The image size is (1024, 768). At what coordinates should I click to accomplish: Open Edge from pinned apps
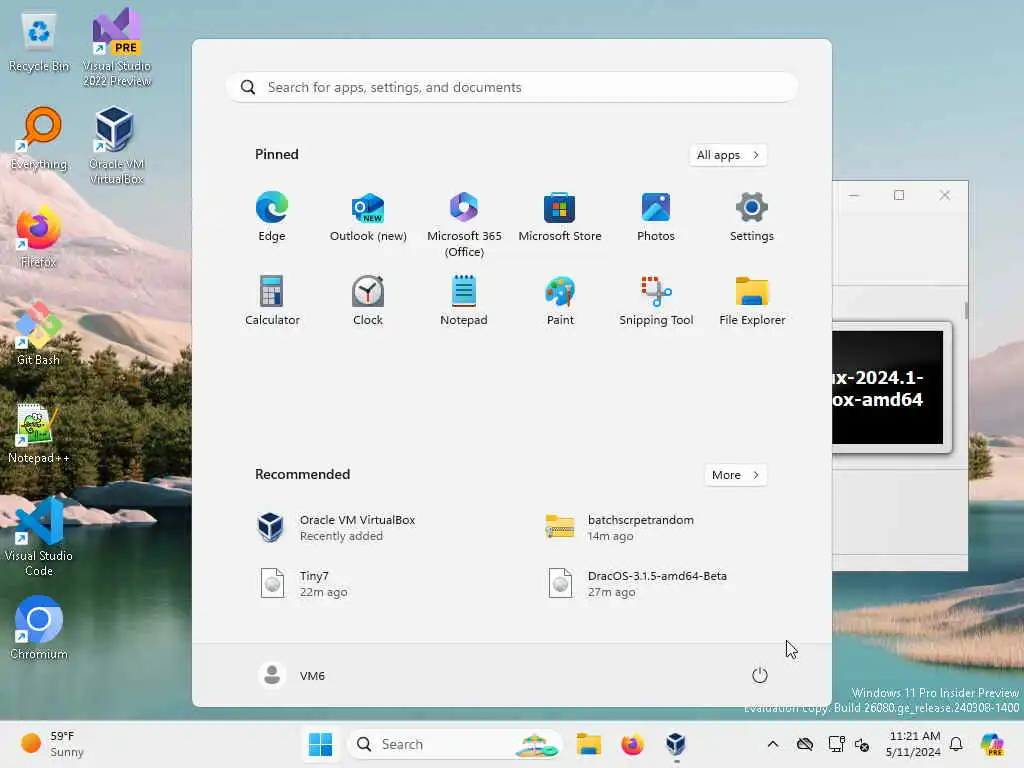point(272,217)
